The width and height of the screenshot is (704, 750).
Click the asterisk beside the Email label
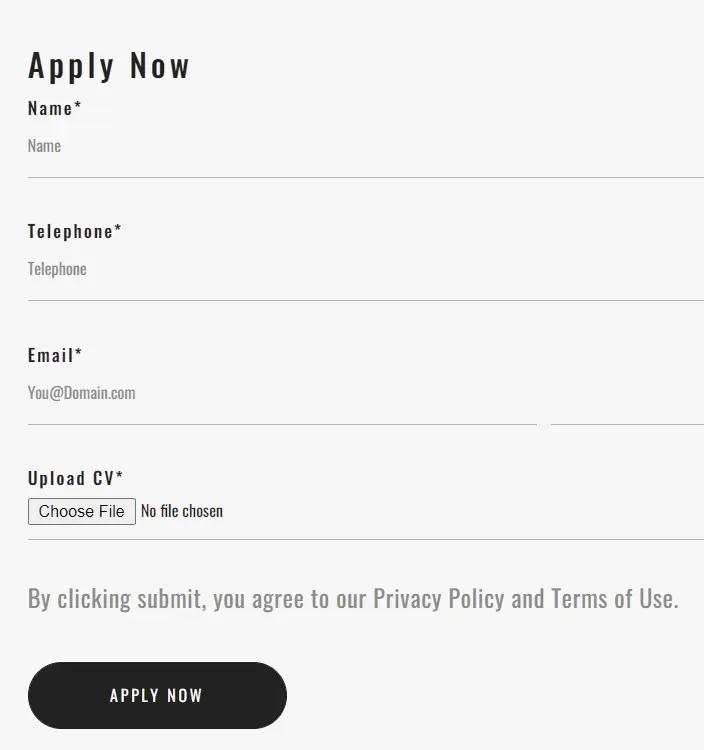(x=78, y=353)
